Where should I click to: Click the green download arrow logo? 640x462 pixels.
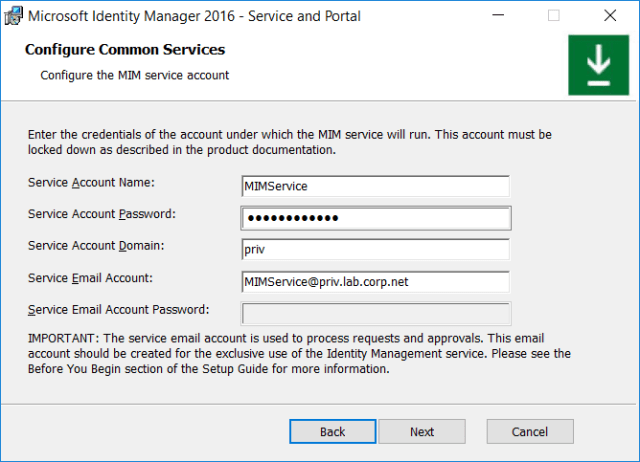click(x=598, y=65)
